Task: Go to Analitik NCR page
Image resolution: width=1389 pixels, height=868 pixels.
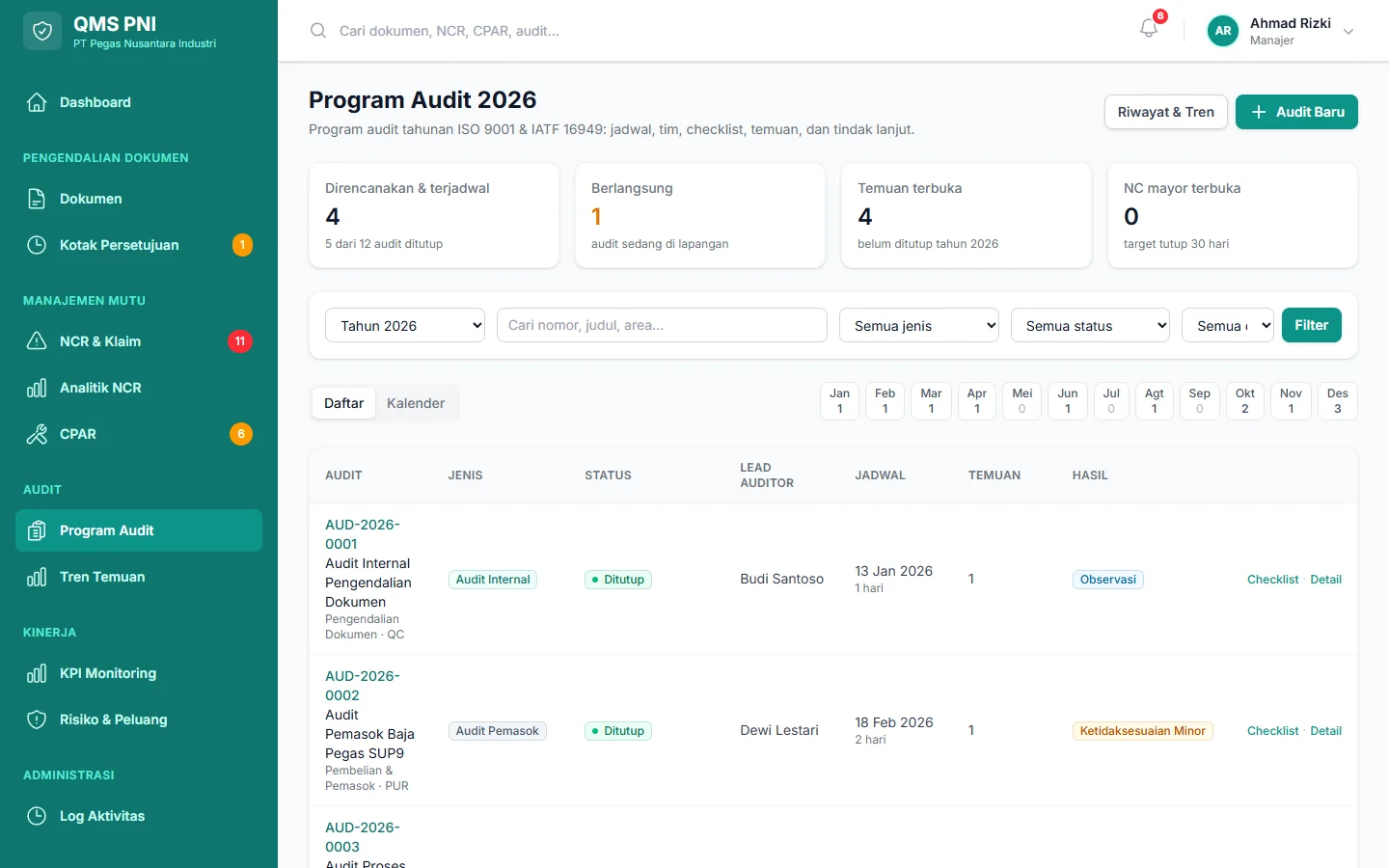Action: 139,388
